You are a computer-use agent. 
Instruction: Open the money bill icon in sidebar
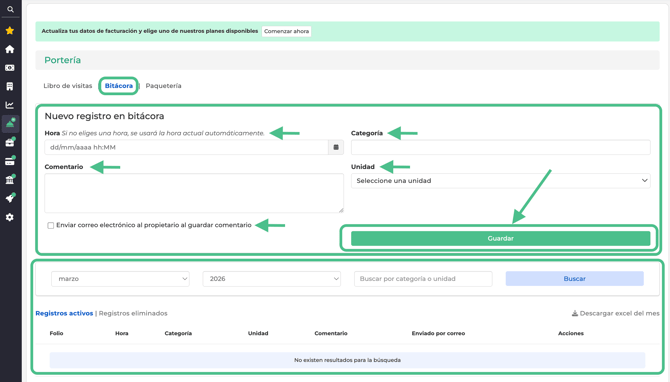pyautogui.click(x=10, y=68)
